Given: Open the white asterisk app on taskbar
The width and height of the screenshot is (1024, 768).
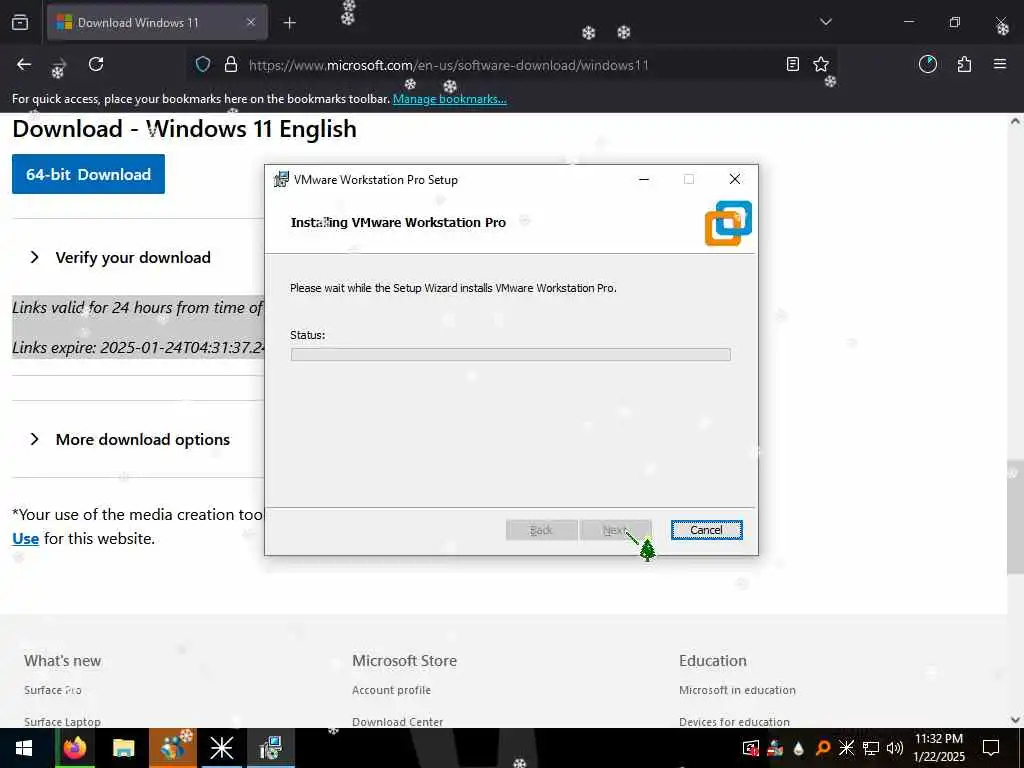Looking at the screenshot, I should coord(221,748).
